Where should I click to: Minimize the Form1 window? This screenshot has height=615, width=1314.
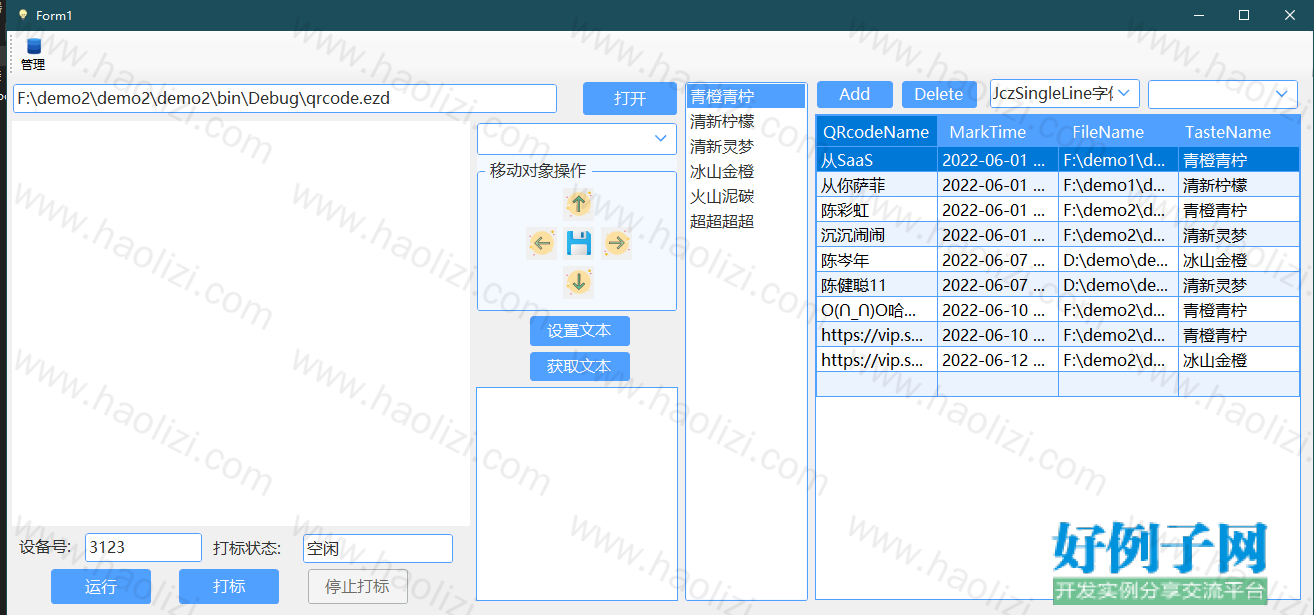click(x=1198, y=15)
